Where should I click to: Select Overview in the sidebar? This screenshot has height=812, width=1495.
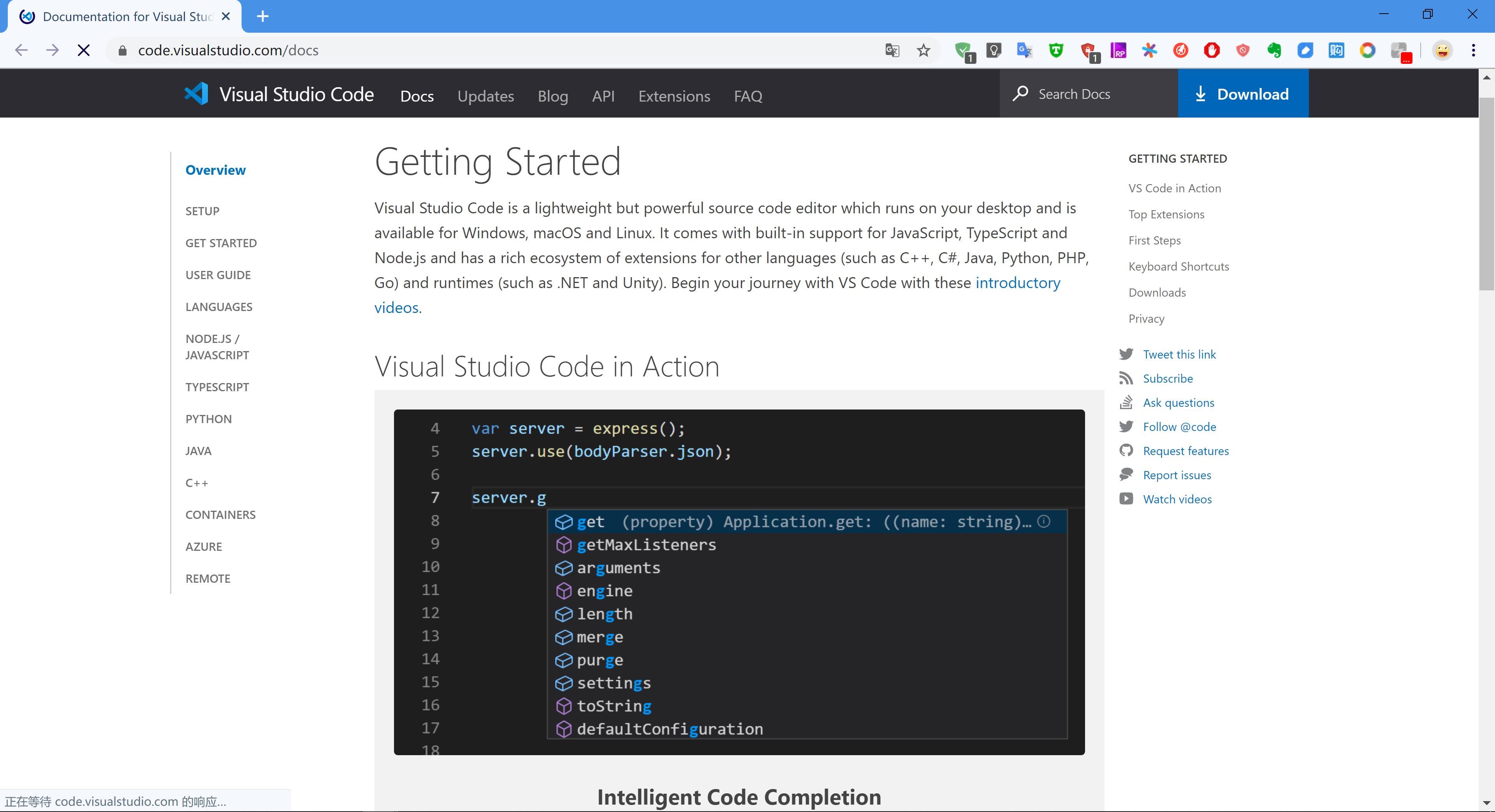215,170
